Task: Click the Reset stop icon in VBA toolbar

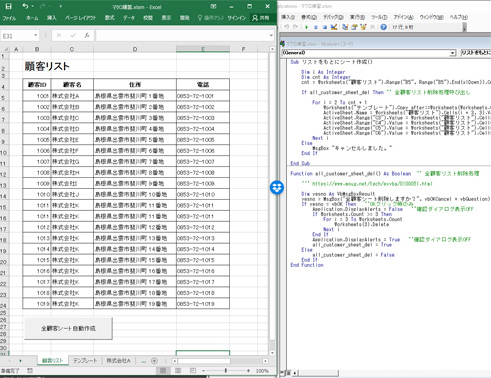Action: 324,27
